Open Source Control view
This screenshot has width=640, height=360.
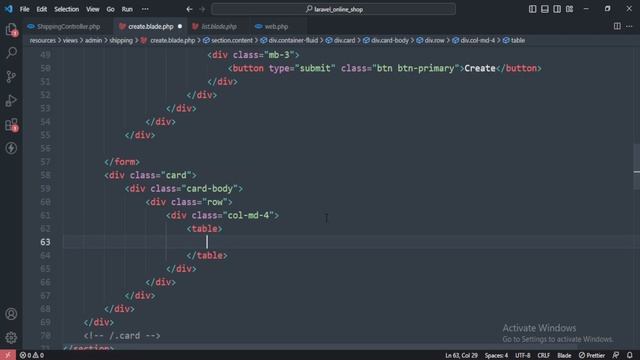pyautogui.click(x=11, y=76)
